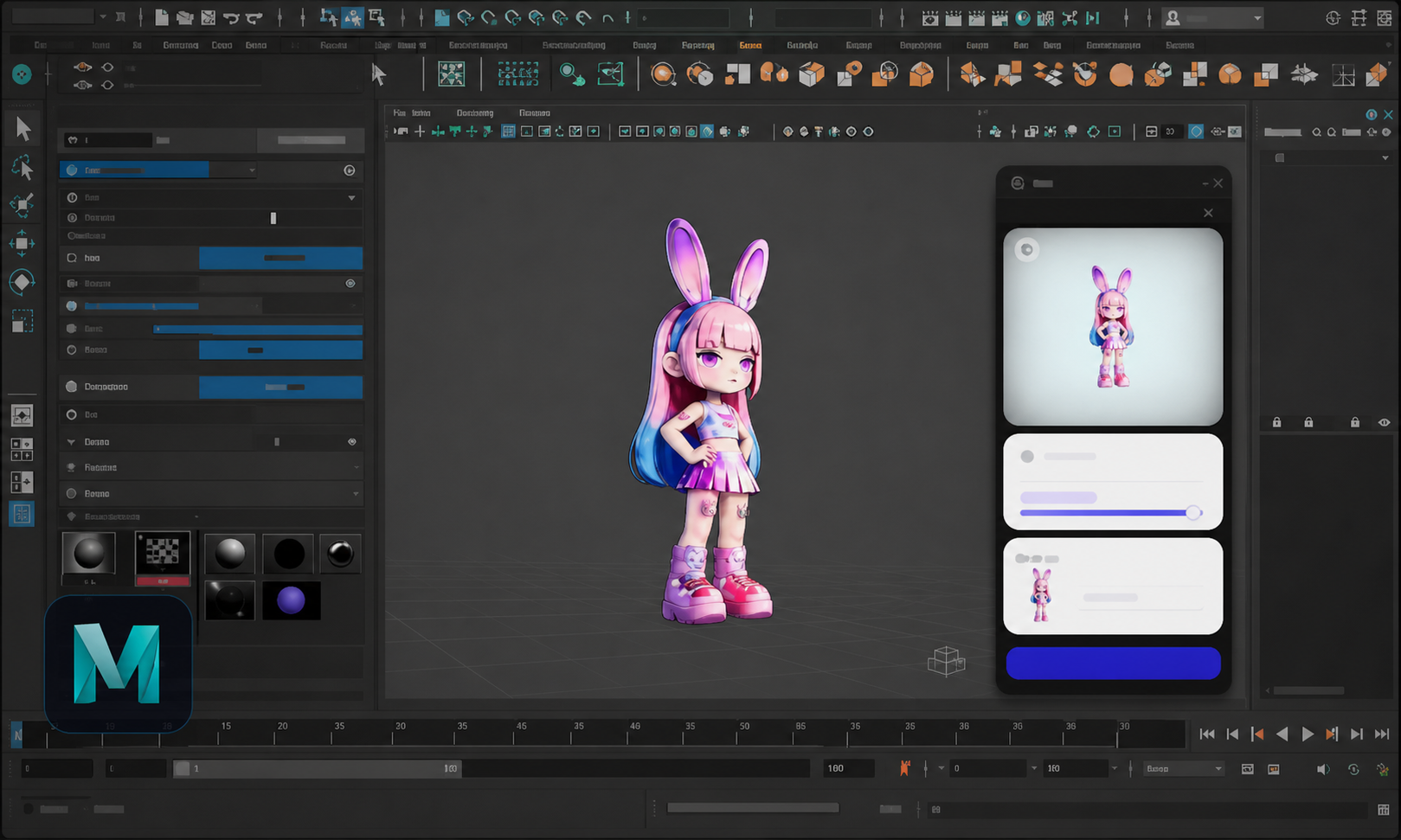Select the orange highlighted shelf tab
Viewport: 1401px width, 840px height.
point(750,45)
